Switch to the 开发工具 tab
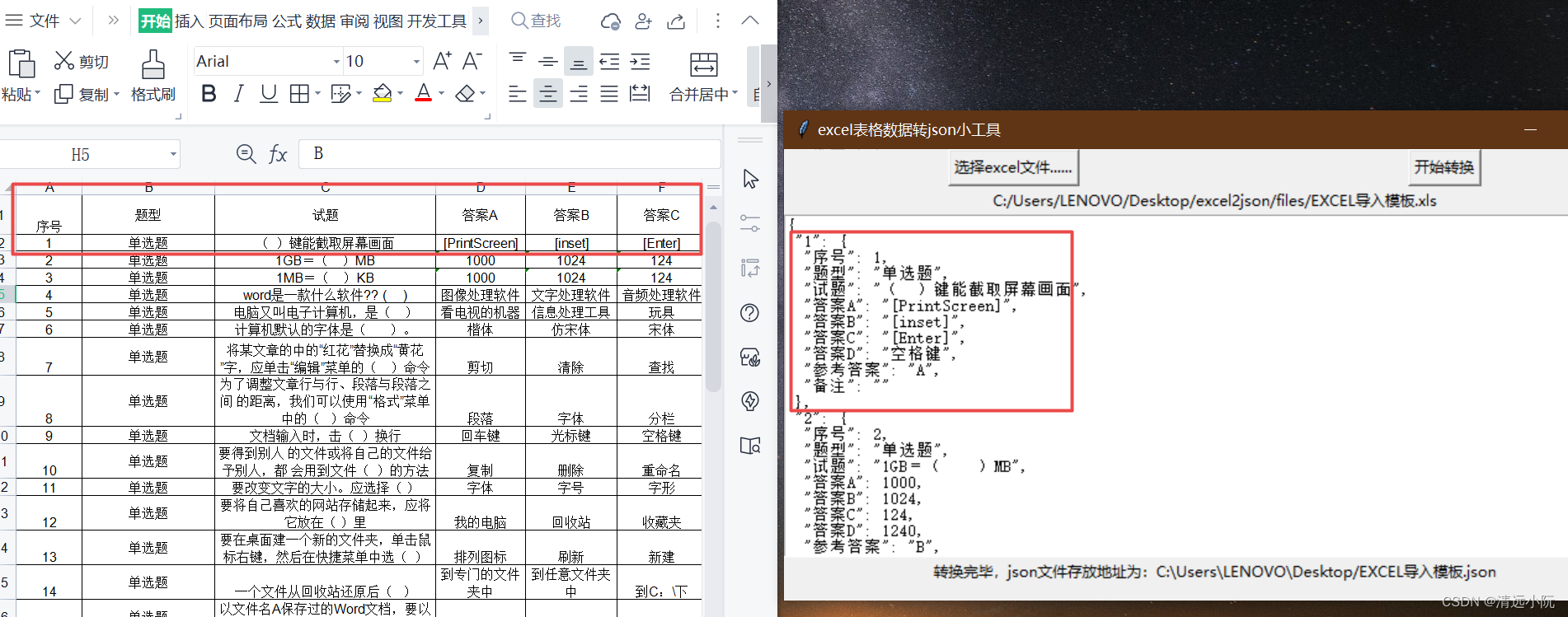The width and height of the screenshot is (1568, 617). (437, 21)
